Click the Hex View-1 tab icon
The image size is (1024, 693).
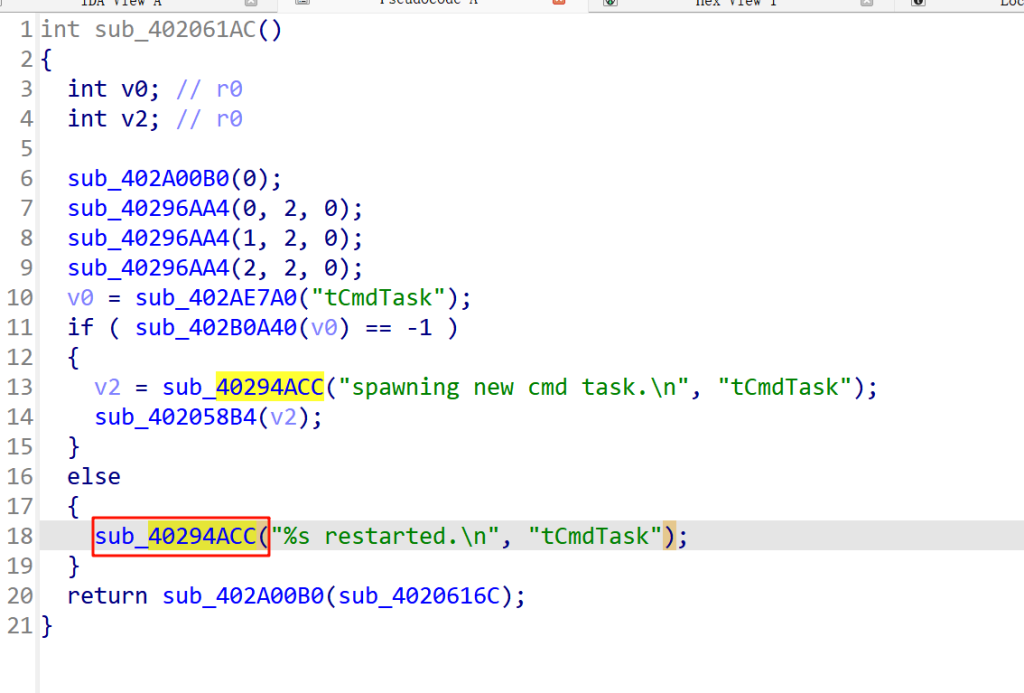tap(610, 3)
